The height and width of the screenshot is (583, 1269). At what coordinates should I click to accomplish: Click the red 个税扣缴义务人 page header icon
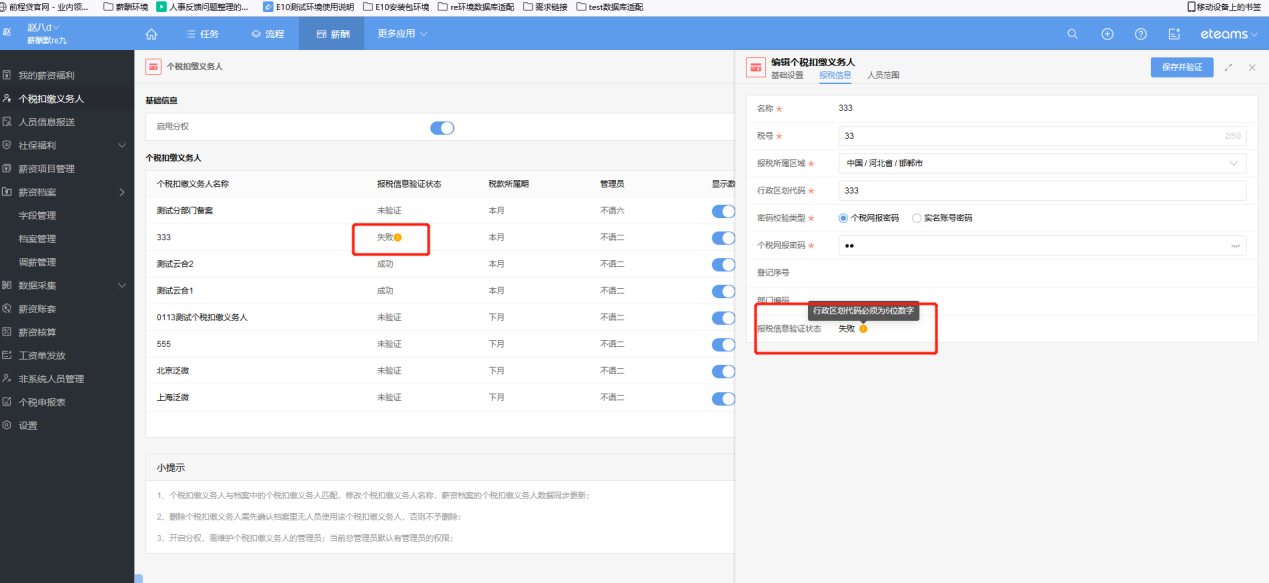tap(153, 67)
